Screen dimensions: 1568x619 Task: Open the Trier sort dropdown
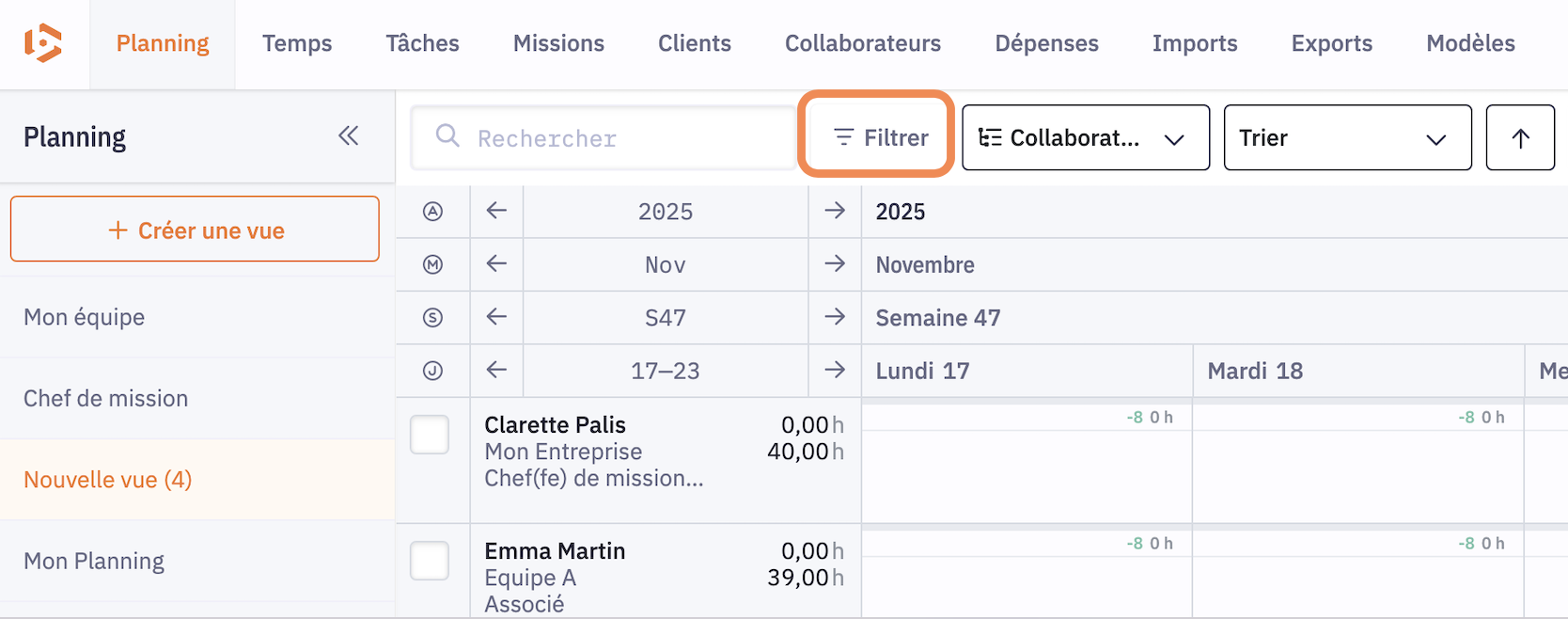click(x=1347, y=137)
